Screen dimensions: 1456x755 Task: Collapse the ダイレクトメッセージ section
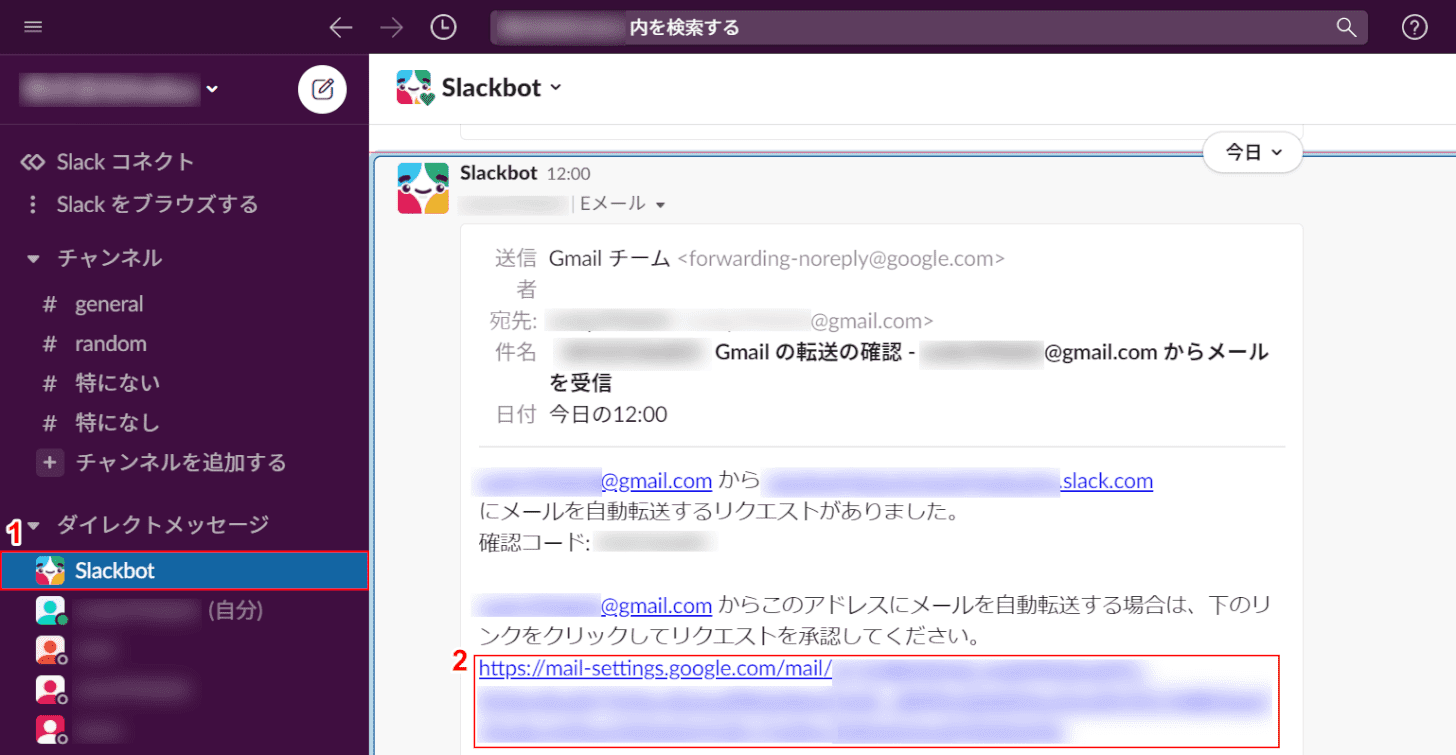(x=33, y=525)
